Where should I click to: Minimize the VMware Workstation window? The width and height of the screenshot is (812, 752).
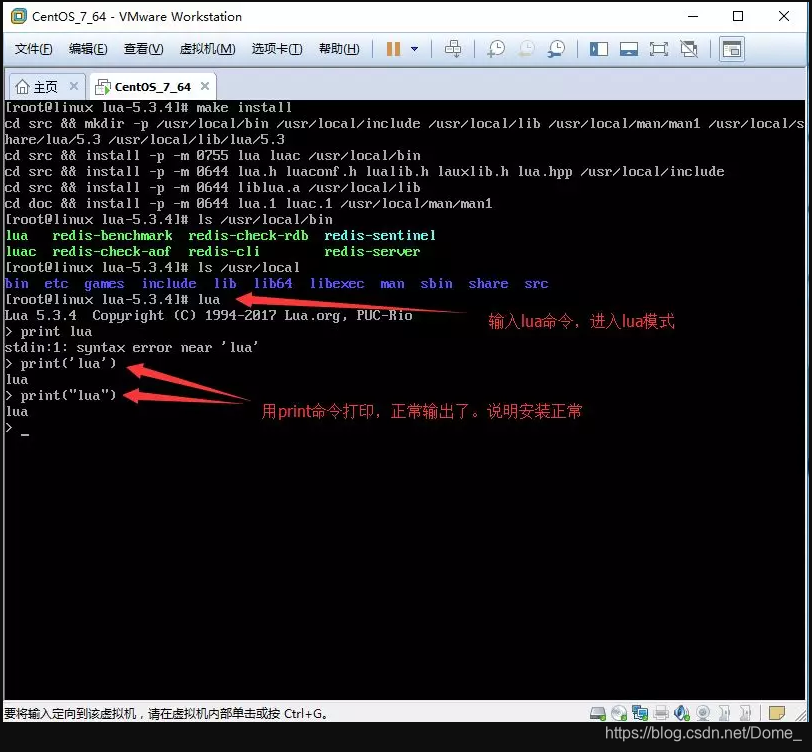coord(692,16)
